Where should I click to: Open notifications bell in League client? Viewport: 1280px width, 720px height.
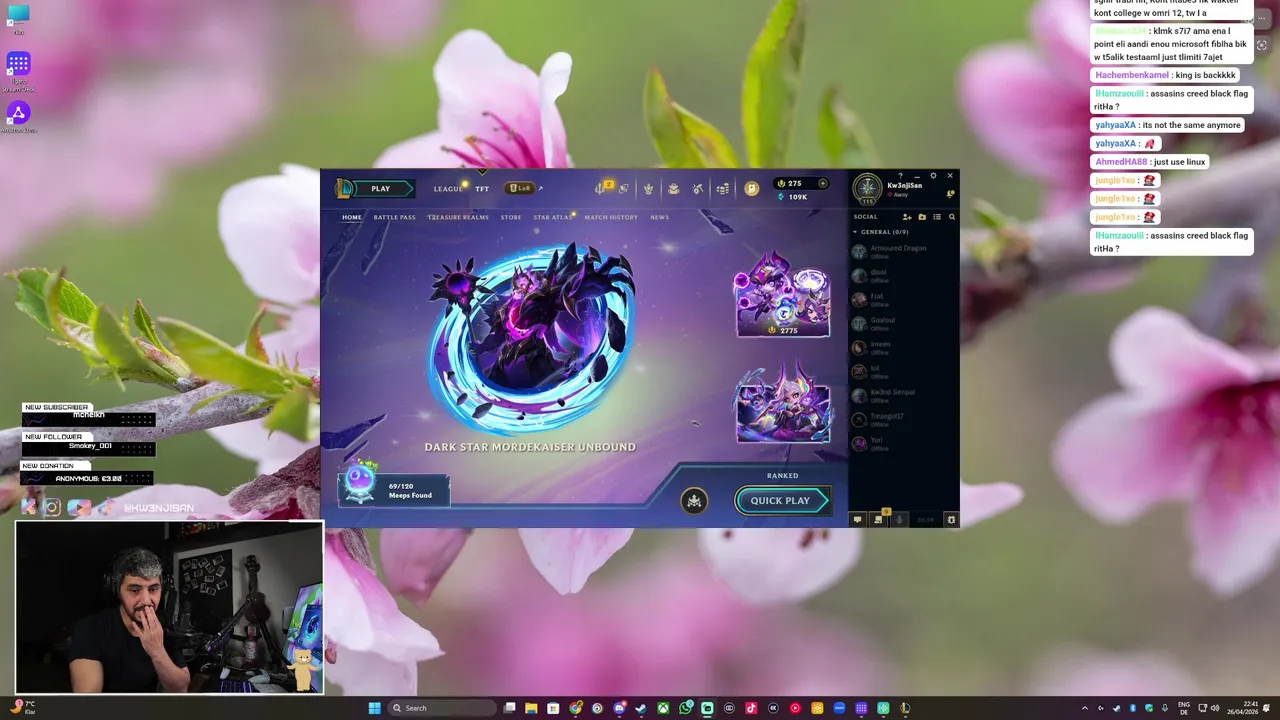[950, 193]
